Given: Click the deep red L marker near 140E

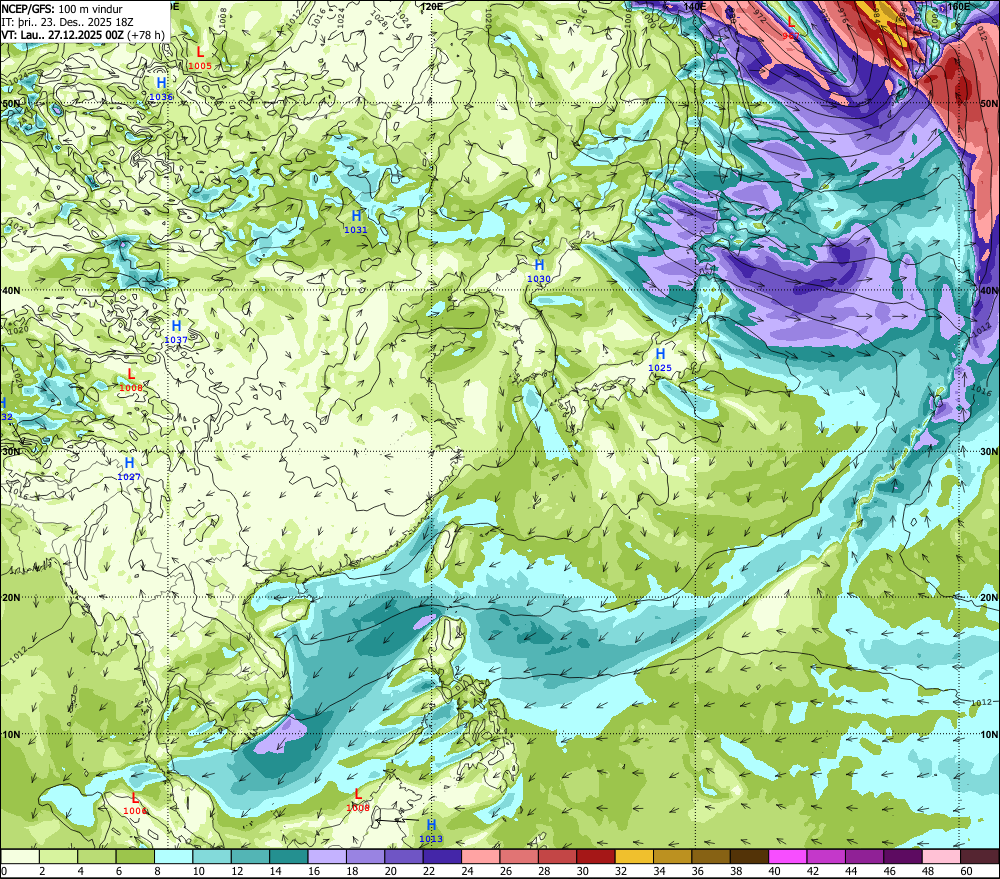Looking at the screenshot, I should pyautogui.click(x=791, y=28).
